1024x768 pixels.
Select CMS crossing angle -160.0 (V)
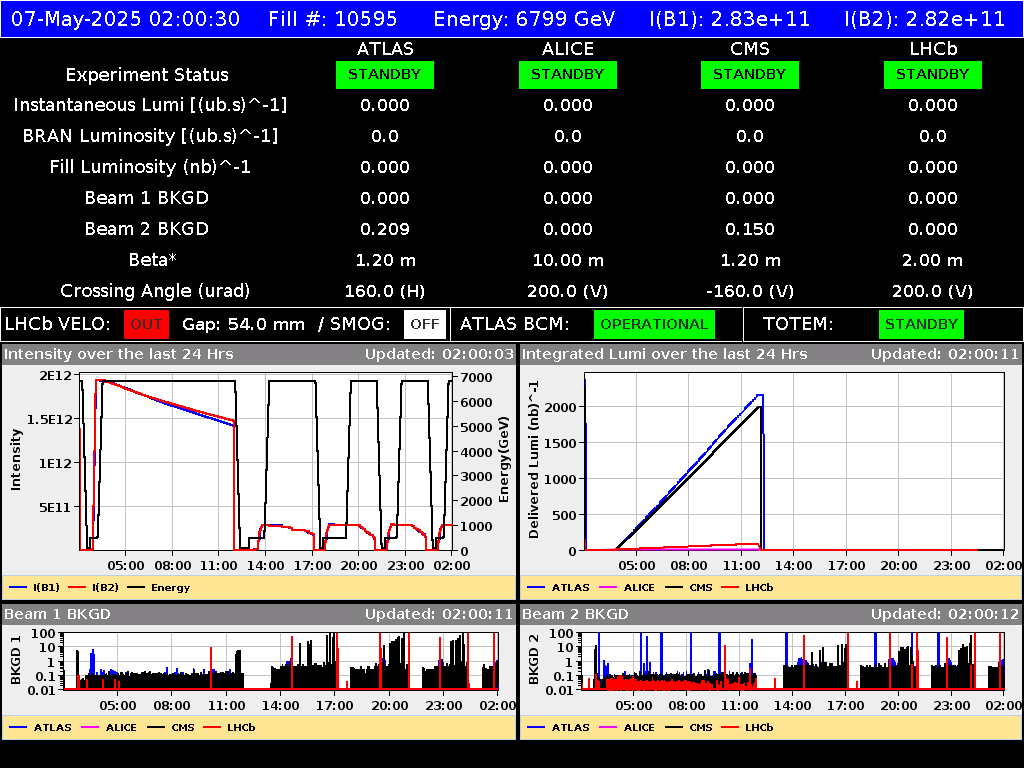(x=750, y=291)
